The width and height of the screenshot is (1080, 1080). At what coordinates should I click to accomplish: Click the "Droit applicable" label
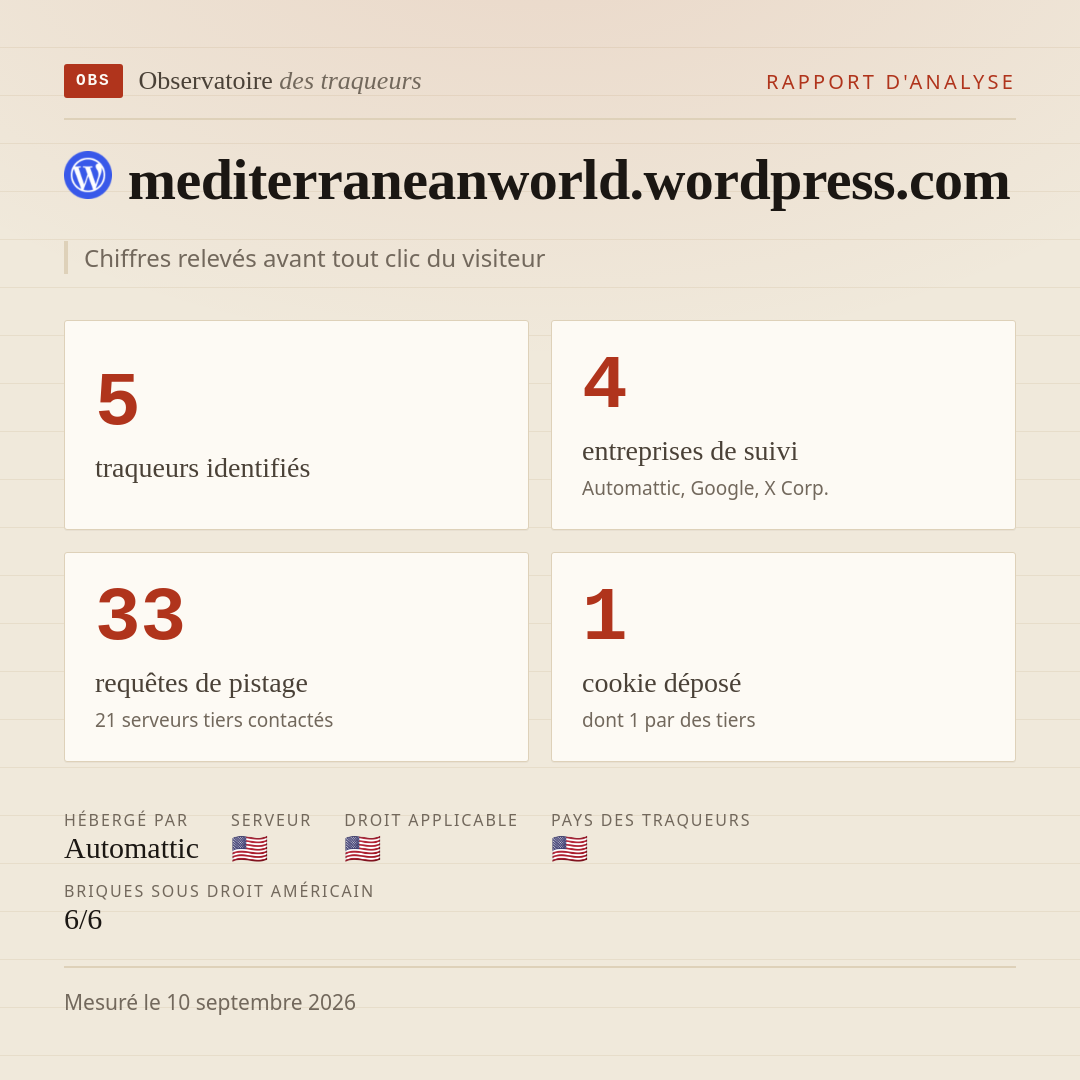(x=430, y=820)
